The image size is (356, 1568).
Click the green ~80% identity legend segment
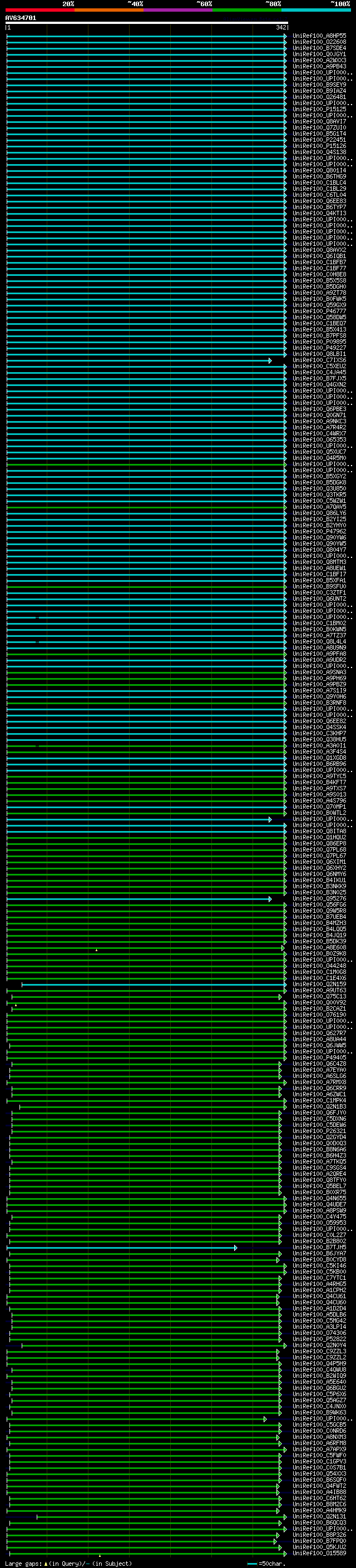247,10
